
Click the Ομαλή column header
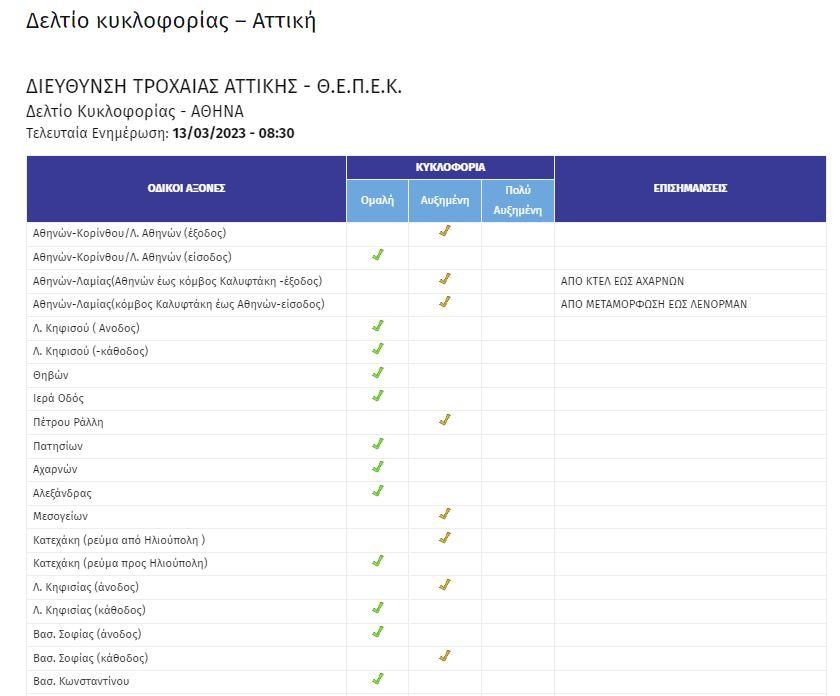tap(377, 200)
